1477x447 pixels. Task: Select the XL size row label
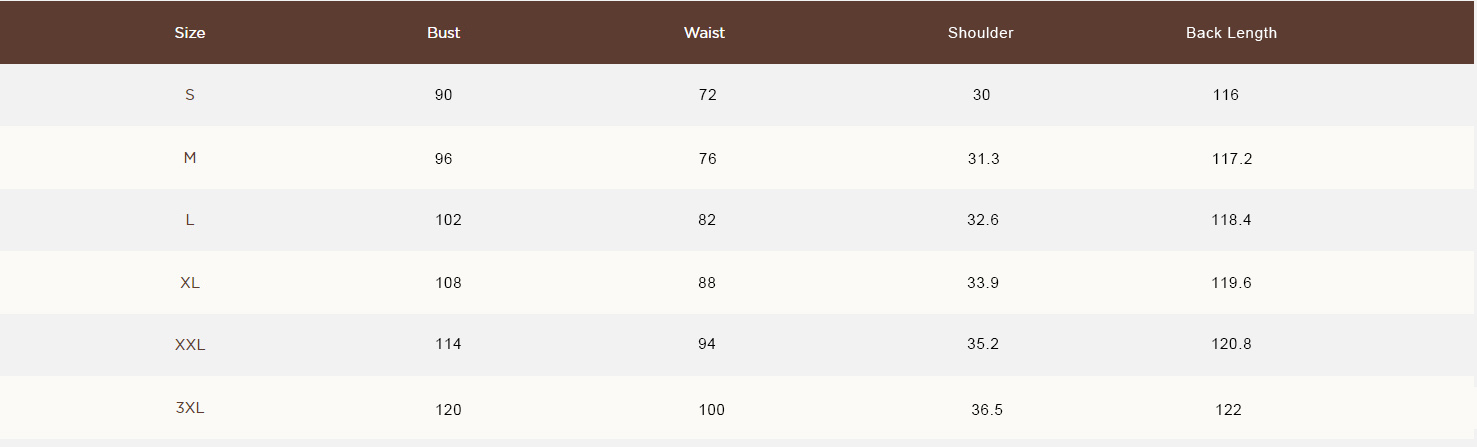pos(190,283)
